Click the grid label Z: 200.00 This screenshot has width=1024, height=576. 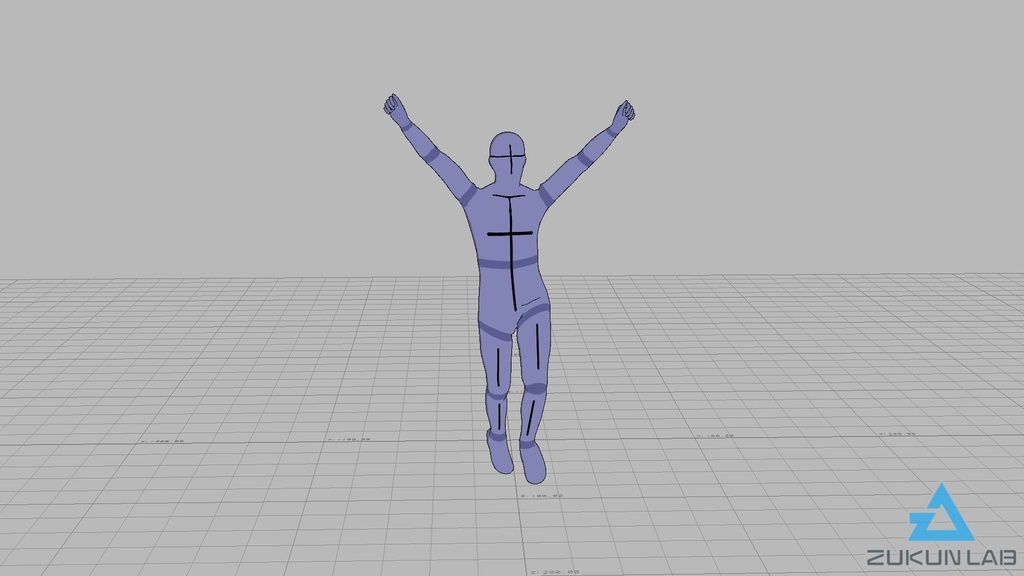click(x=555, y=571)
